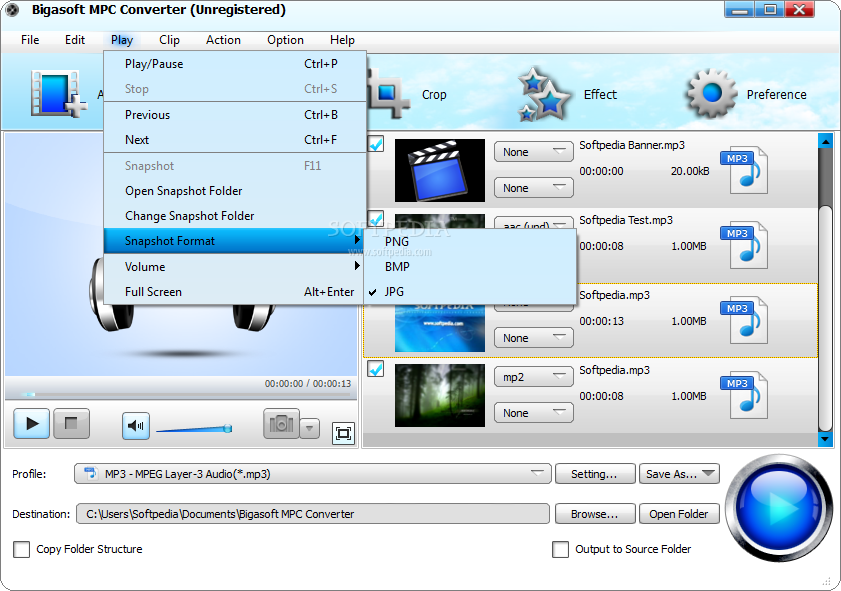841x591 pixels.
Task: Click the Destination path field
Action: 313,514
